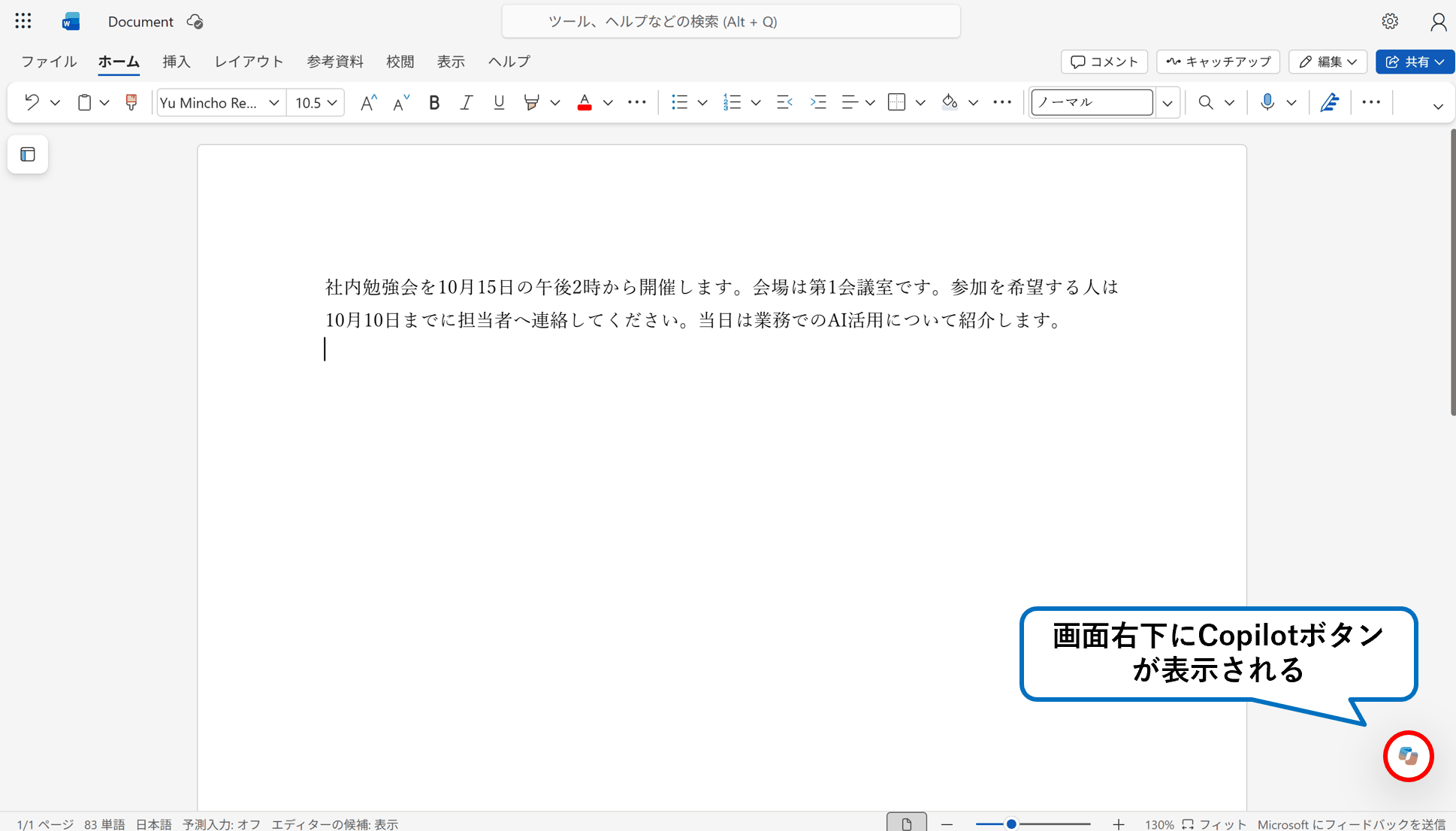Select the Format Painter tool
Image resolution: width=1456 pixels, height=831 pixels.
tap(131, 102)
